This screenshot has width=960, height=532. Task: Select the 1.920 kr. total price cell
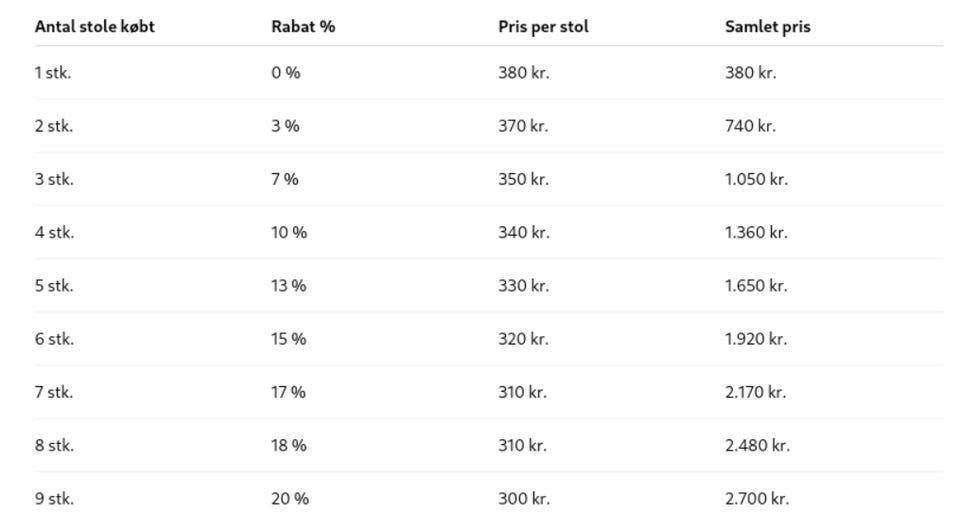756,339
